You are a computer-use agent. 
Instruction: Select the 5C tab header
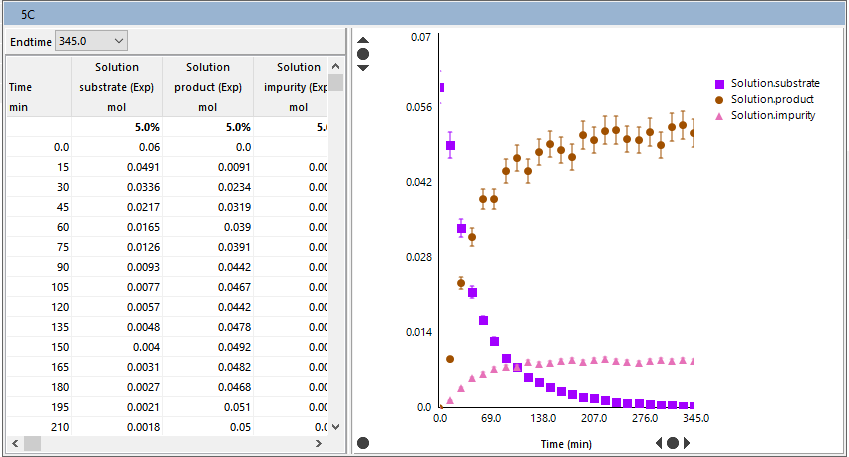coord(30,15)
